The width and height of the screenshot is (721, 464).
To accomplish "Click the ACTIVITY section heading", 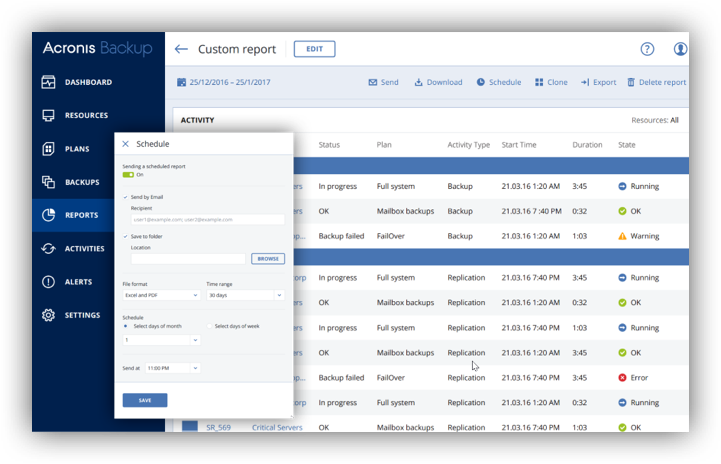I will click(197, 120).
